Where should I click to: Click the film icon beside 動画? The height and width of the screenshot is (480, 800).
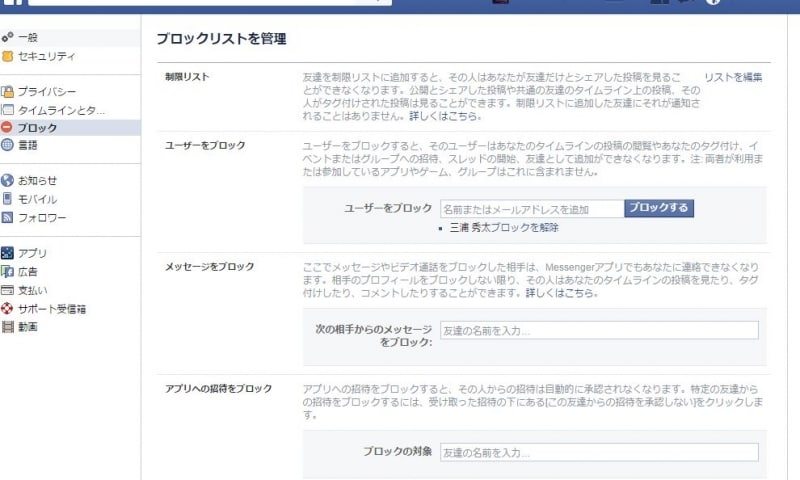point(7,327)
